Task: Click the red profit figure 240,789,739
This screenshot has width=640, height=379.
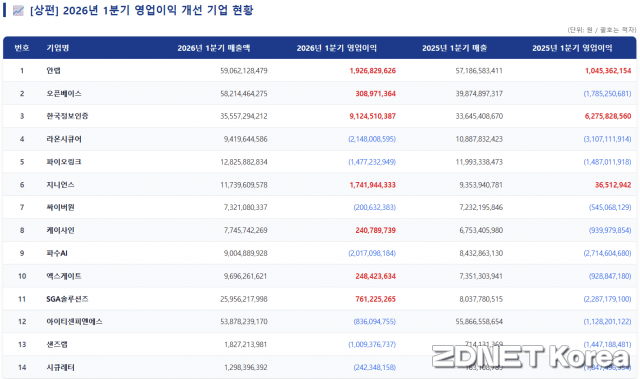Action: (x=376, y=230)
